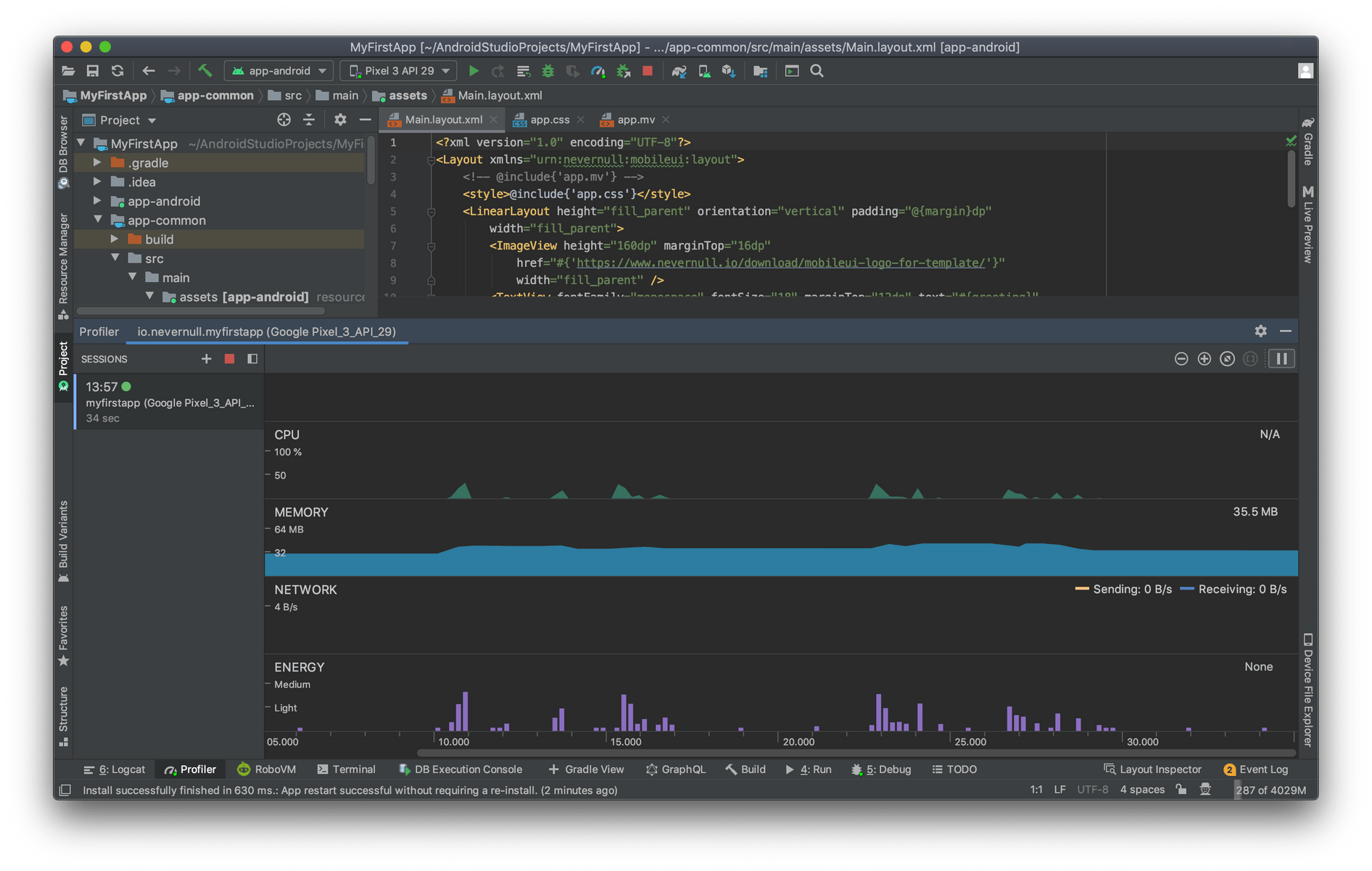Pause live profiler timeline updates
The width and height of the screenshot is (1372, 871).
(x=1281, y=359)
